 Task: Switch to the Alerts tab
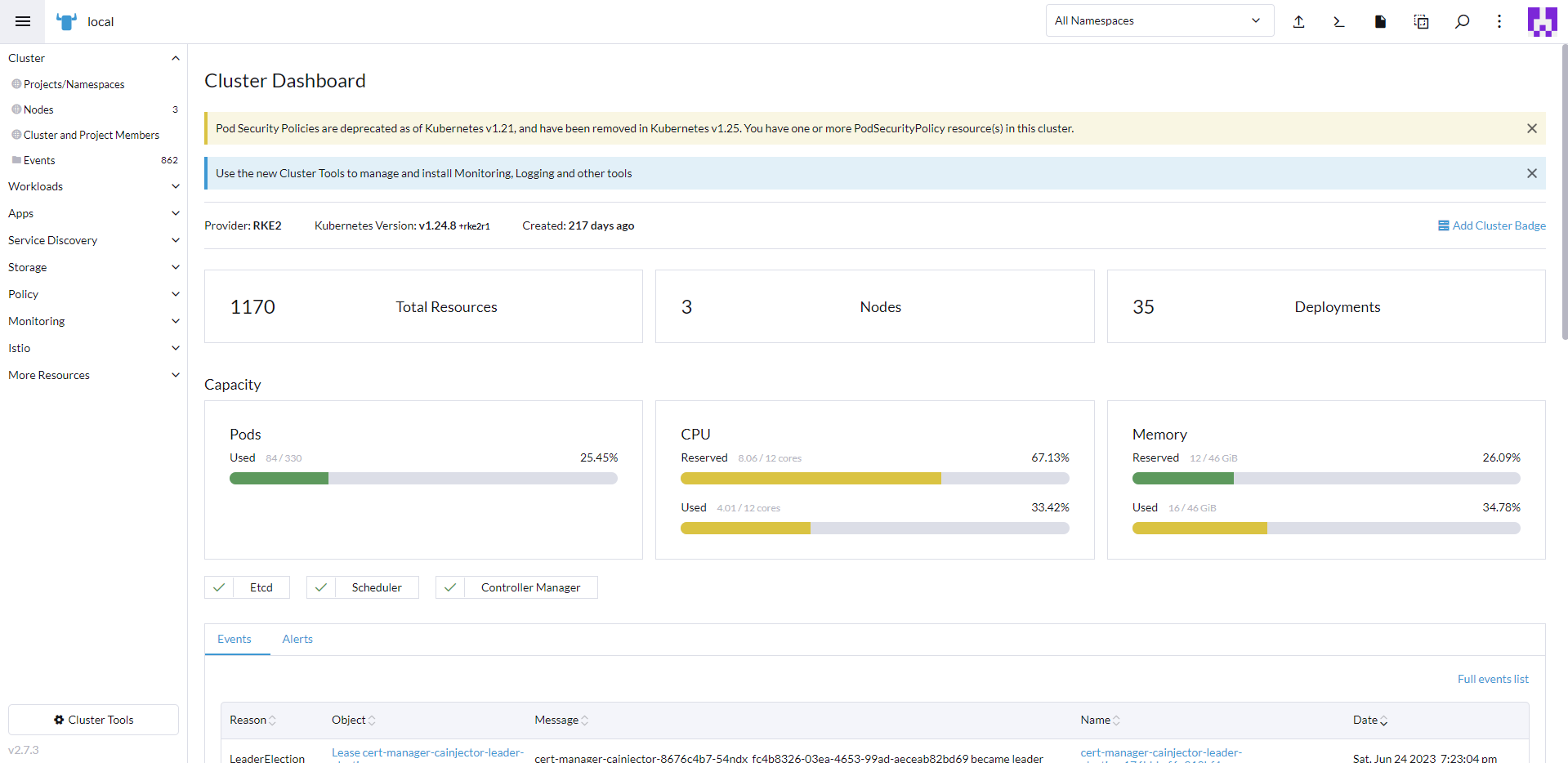click(x=297, y=639)
